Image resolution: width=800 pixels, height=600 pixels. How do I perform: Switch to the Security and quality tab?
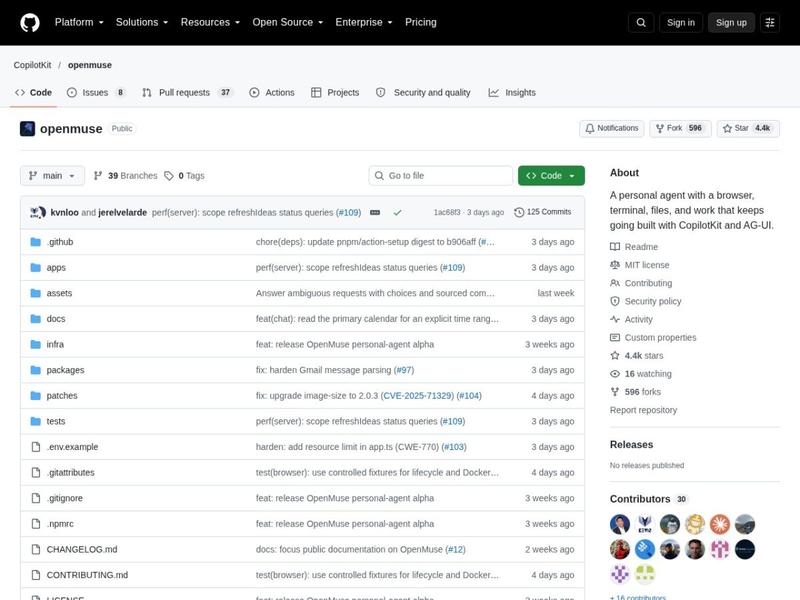point(423,92)
